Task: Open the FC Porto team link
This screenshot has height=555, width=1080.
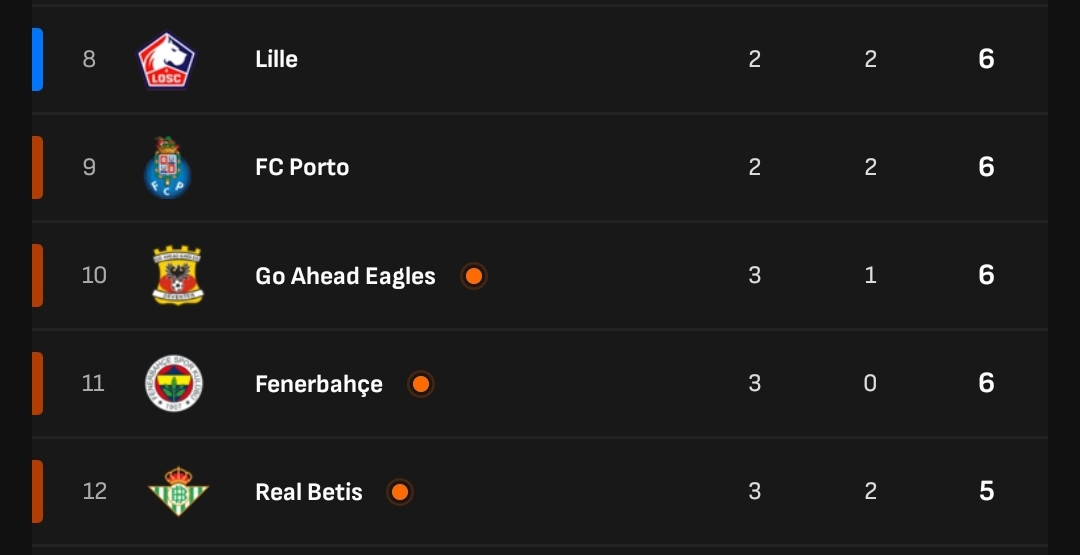Action: click(x=302, y=167)
